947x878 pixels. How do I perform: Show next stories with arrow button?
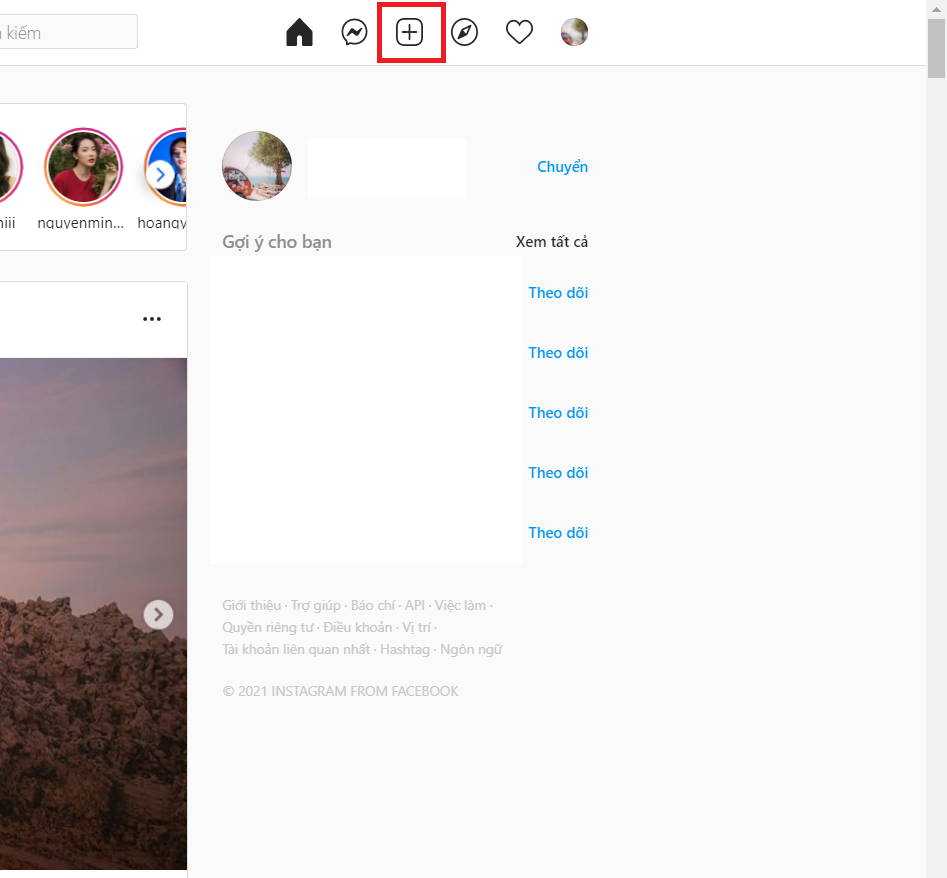click(x=160, y=175)
